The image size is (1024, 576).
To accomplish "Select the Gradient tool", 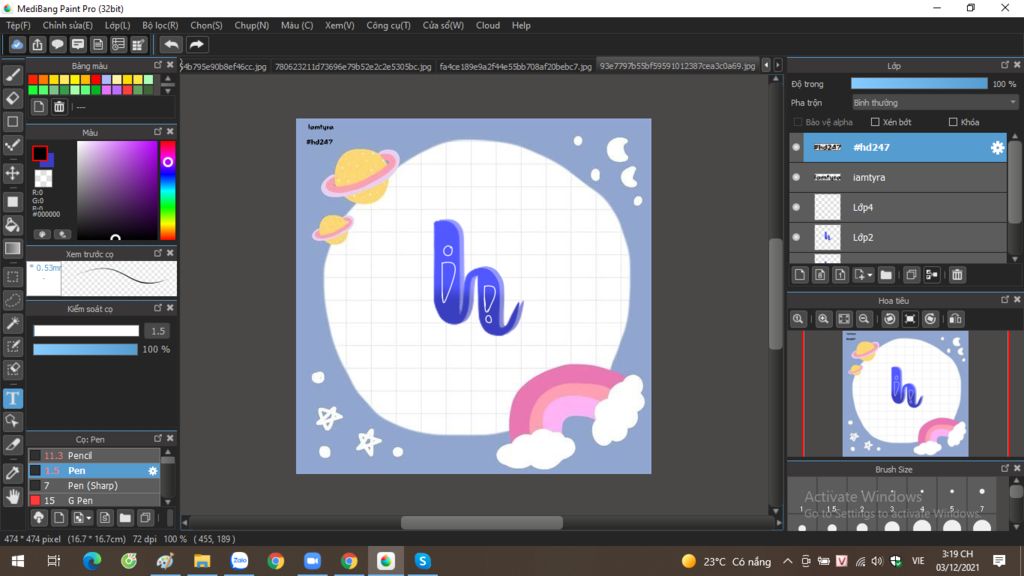I will click(x=12, y=249).
